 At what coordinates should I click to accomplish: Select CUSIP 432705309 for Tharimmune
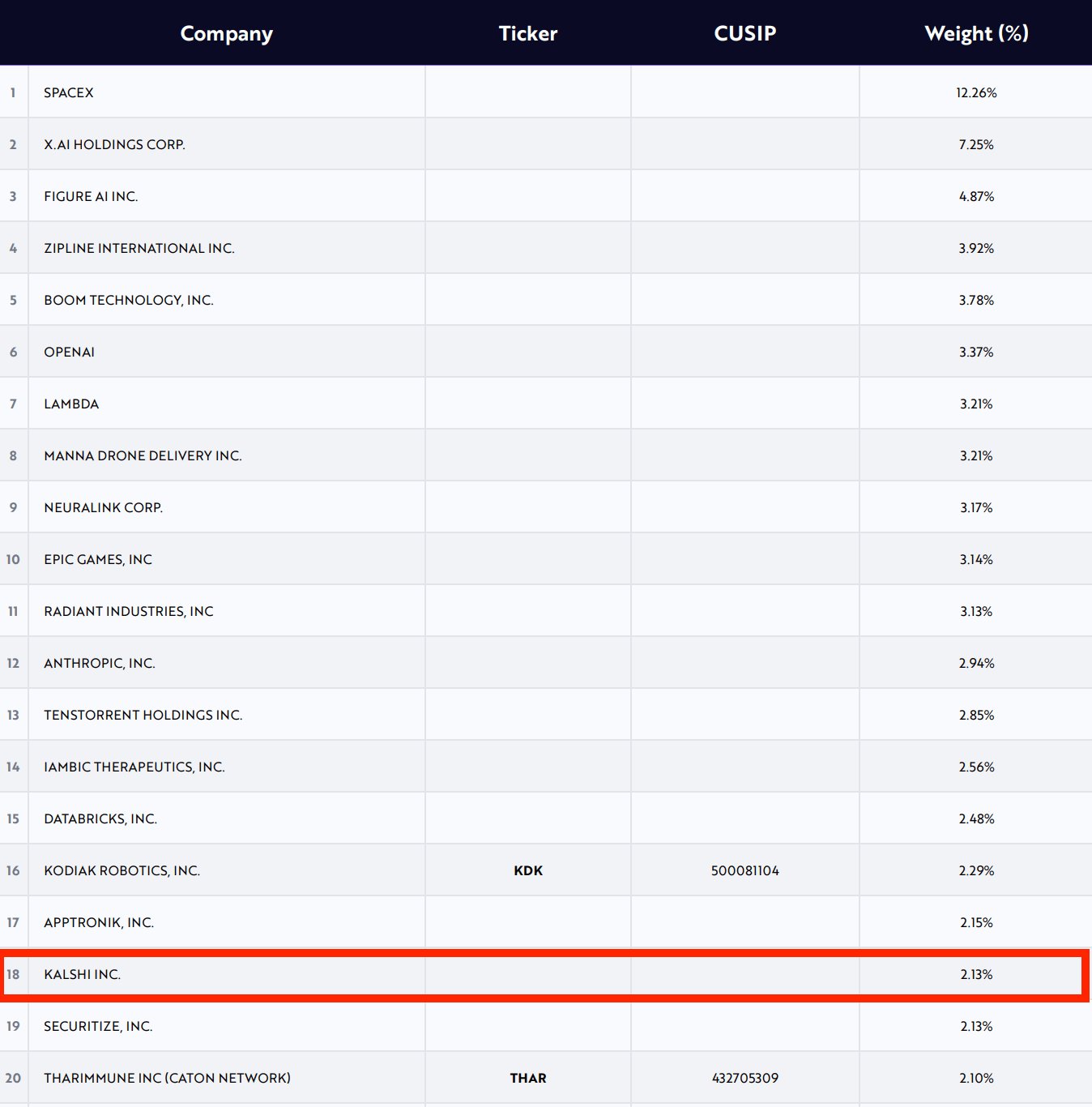coord(744,1078)
